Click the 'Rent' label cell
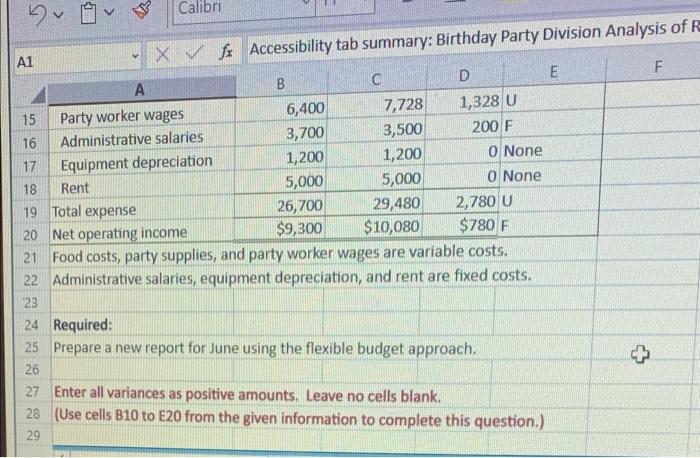 tap(75, 188)
